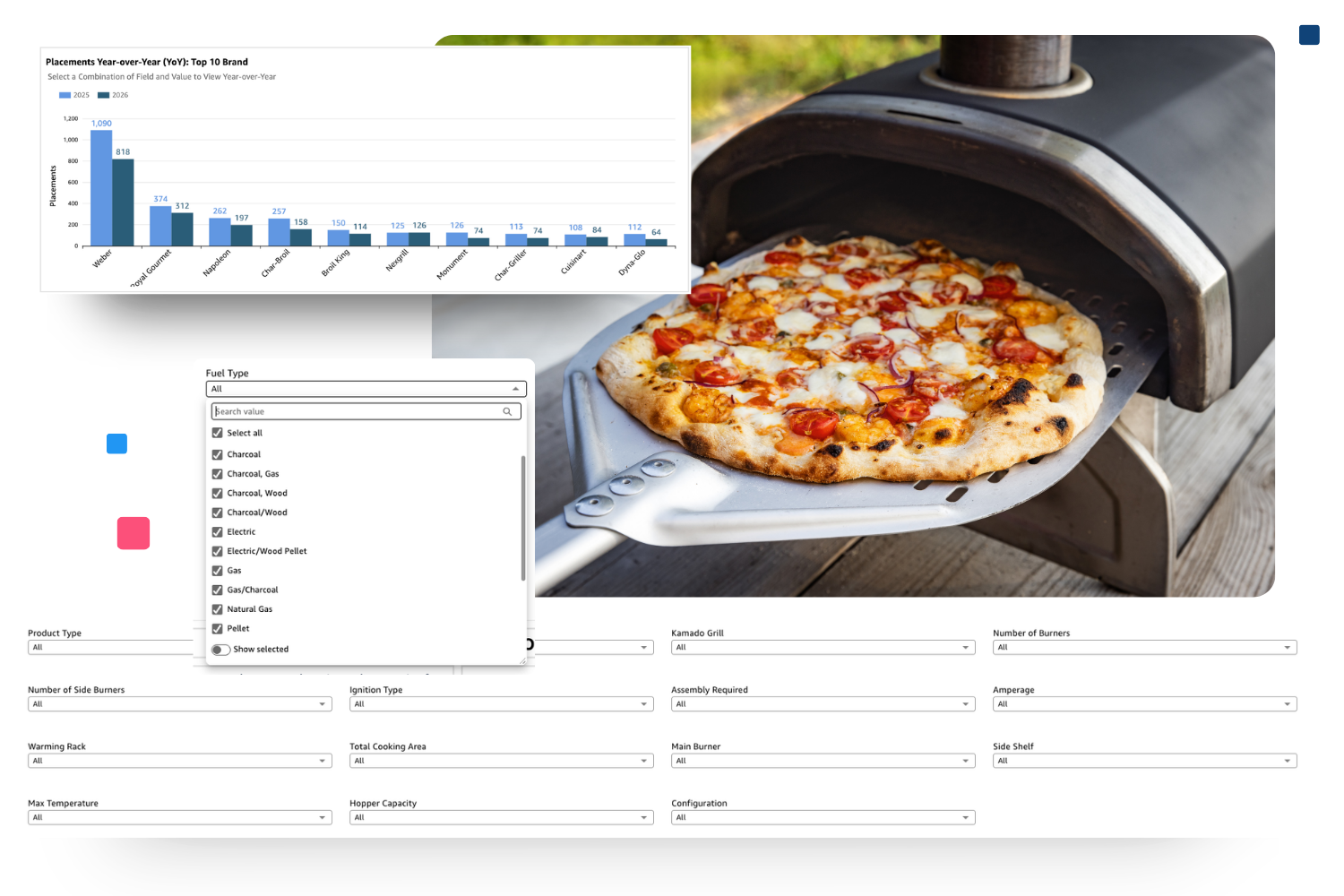This screenshot has width=1344, height=896.
Task: Uncheck the Electric/Wood Pellet option
Action: point(218,551)
